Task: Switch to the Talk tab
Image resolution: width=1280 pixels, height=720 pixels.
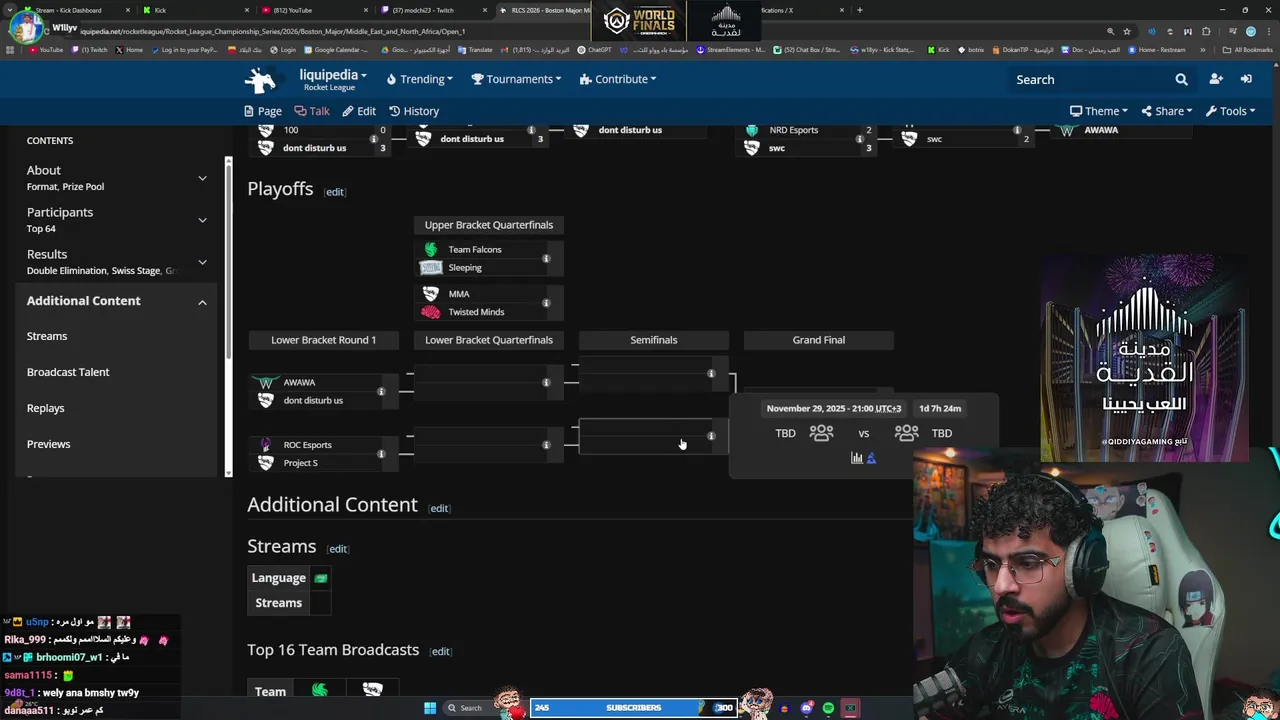Action: pyautogui.click(x=312, y=111)
